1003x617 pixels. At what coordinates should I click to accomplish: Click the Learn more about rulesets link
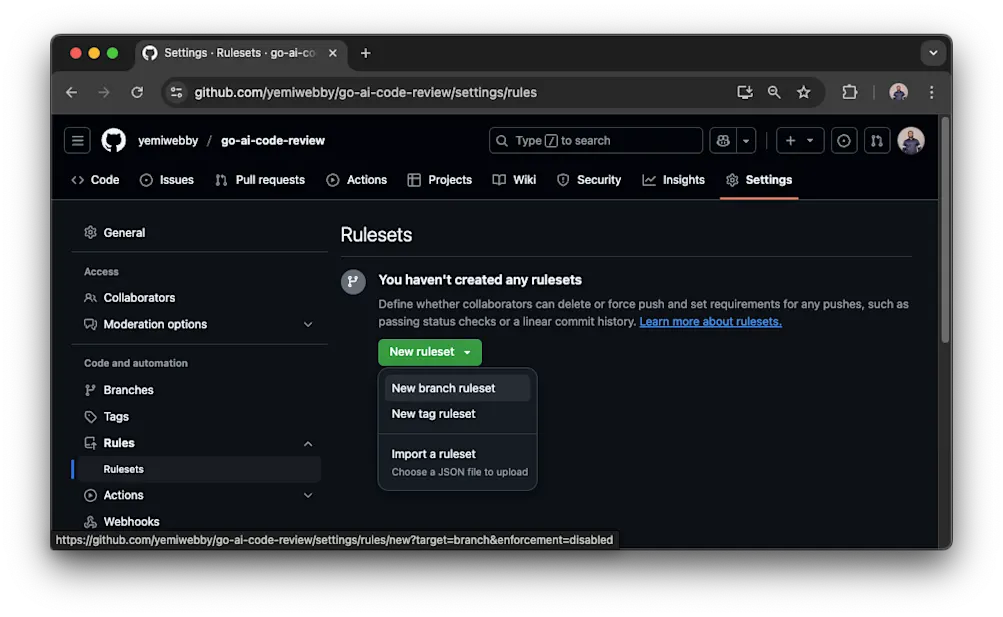pyautogui.click(x=710, y=321)
